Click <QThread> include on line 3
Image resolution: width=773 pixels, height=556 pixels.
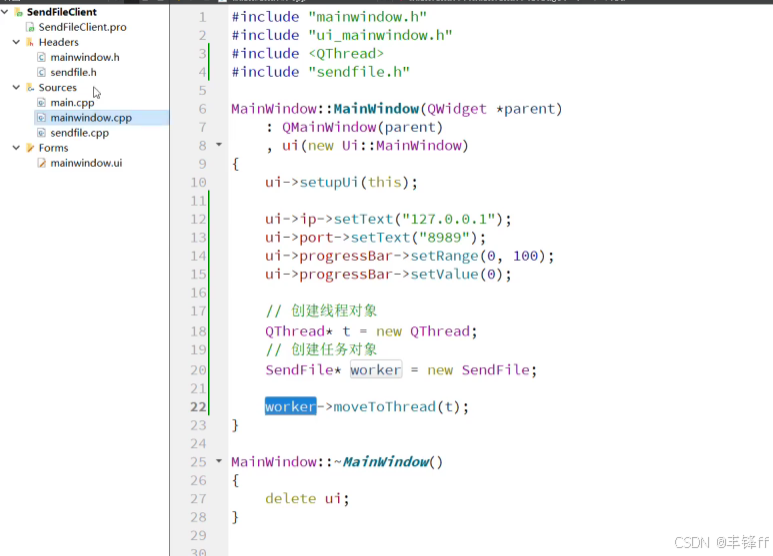click(346, 53)
